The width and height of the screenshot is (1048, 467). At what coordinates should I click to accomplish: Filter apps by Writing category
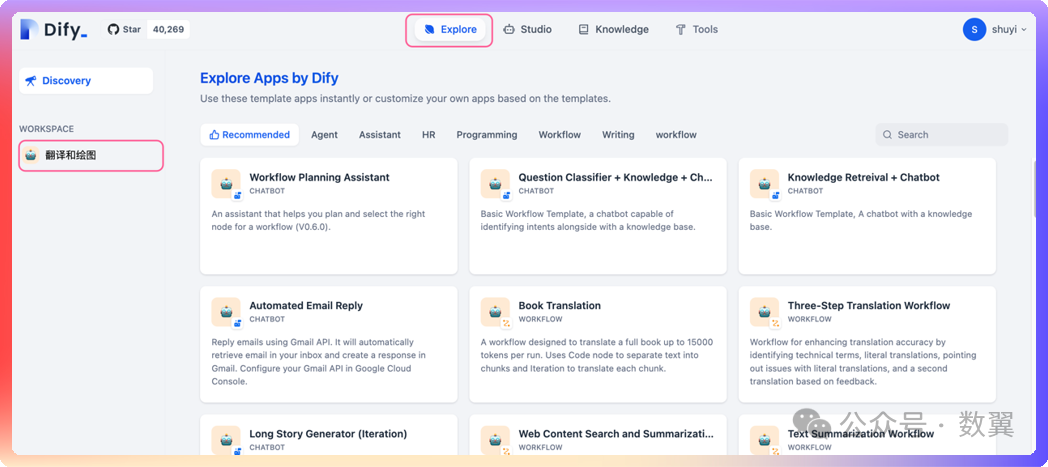coord(618,134)
